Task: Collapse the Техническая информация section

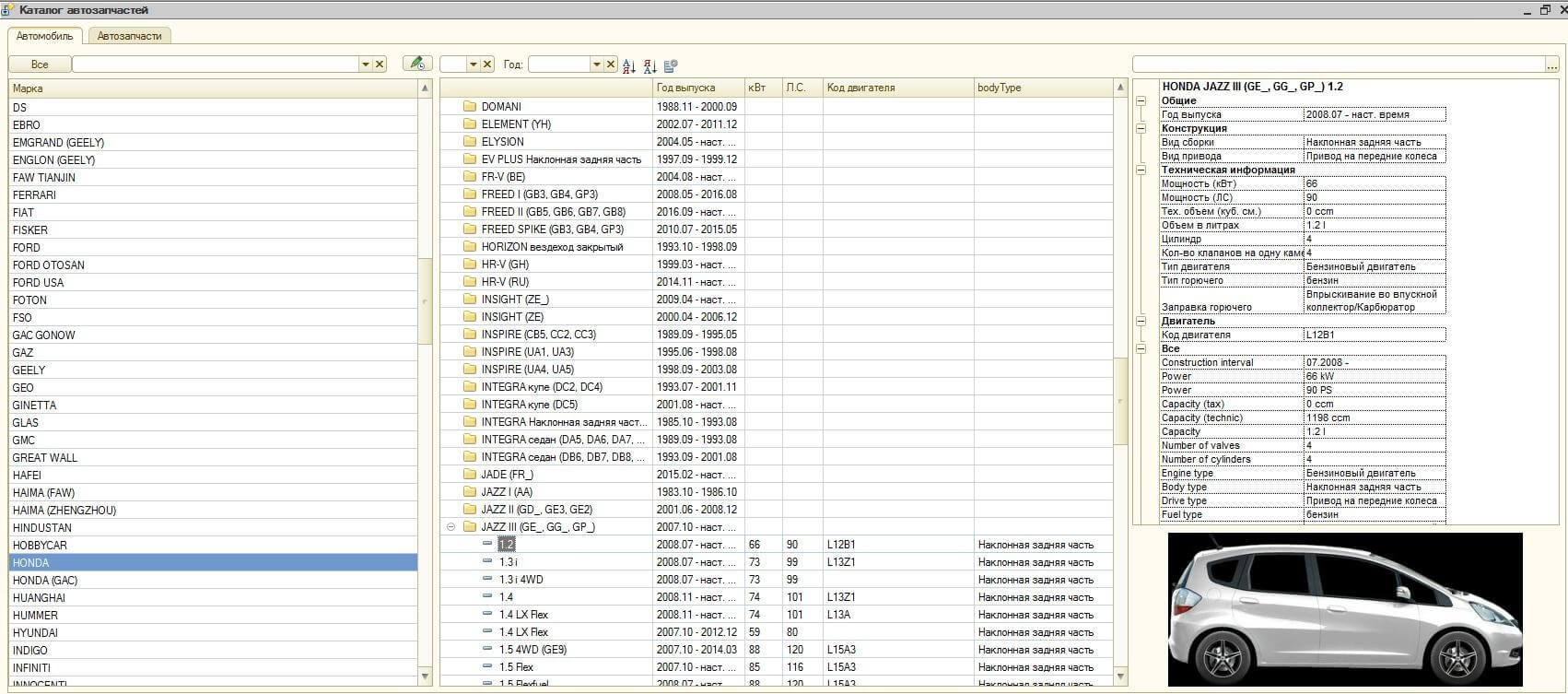Action: coord(1141,171)
